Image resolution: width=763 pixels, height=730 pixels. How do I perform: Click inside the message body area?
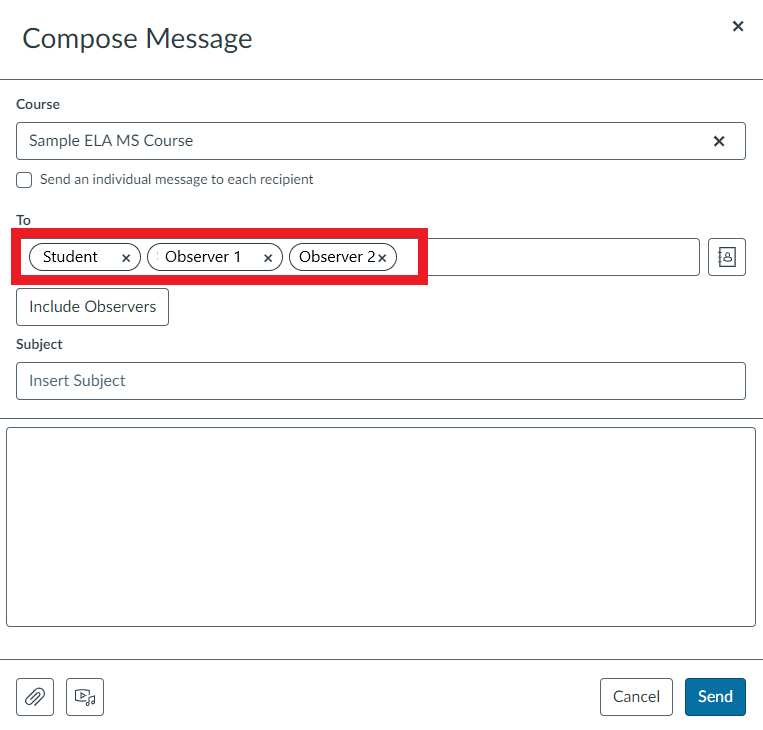(x=381, y=527)
